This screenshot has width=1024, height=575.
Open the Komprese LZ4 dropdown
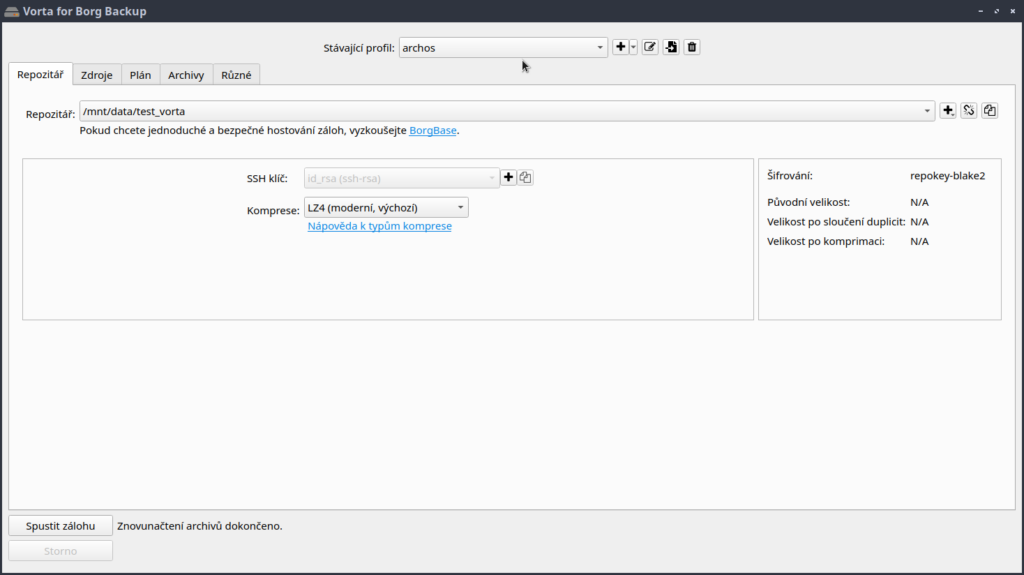[386, 208]
